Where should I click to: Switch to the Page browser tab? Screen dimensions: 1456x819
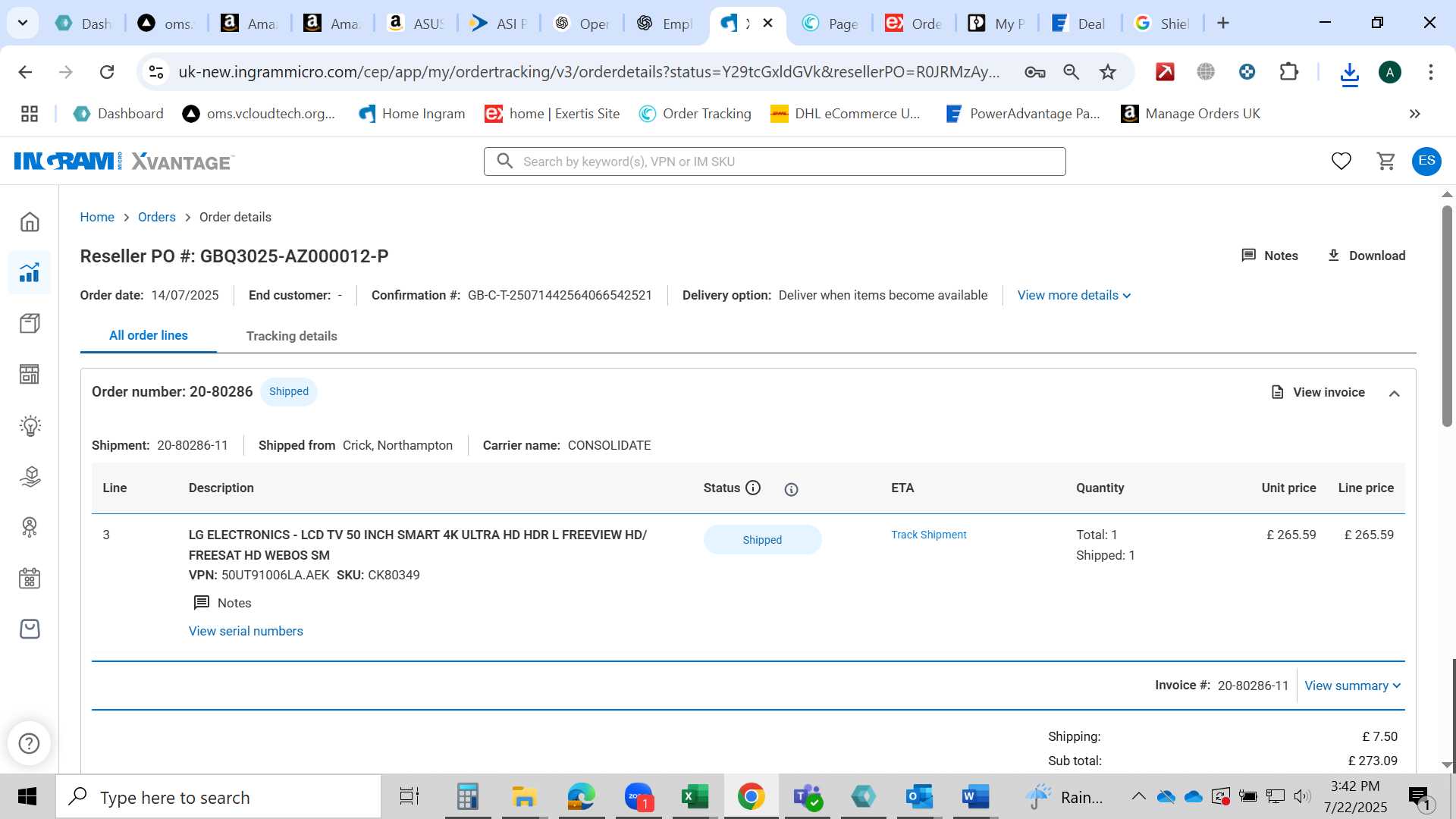pos(831,24)
